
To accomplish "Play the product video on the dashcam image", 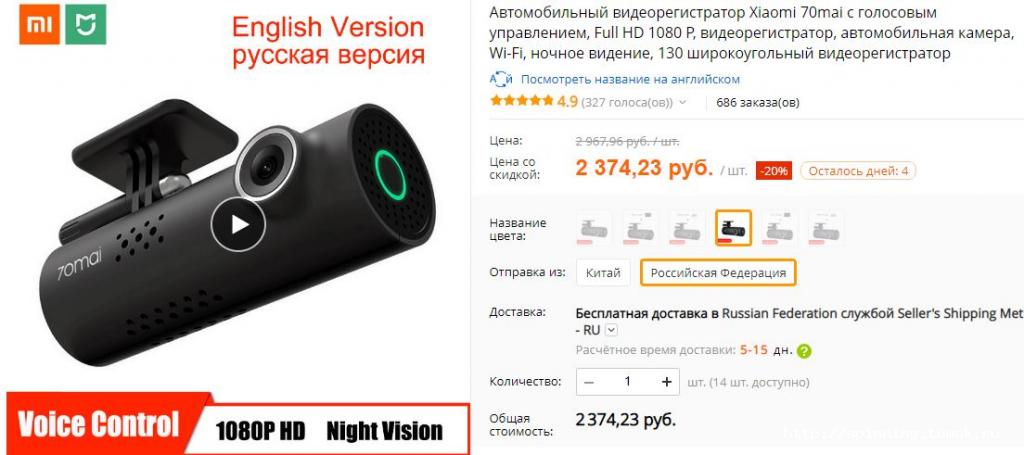I will [238, 225].
